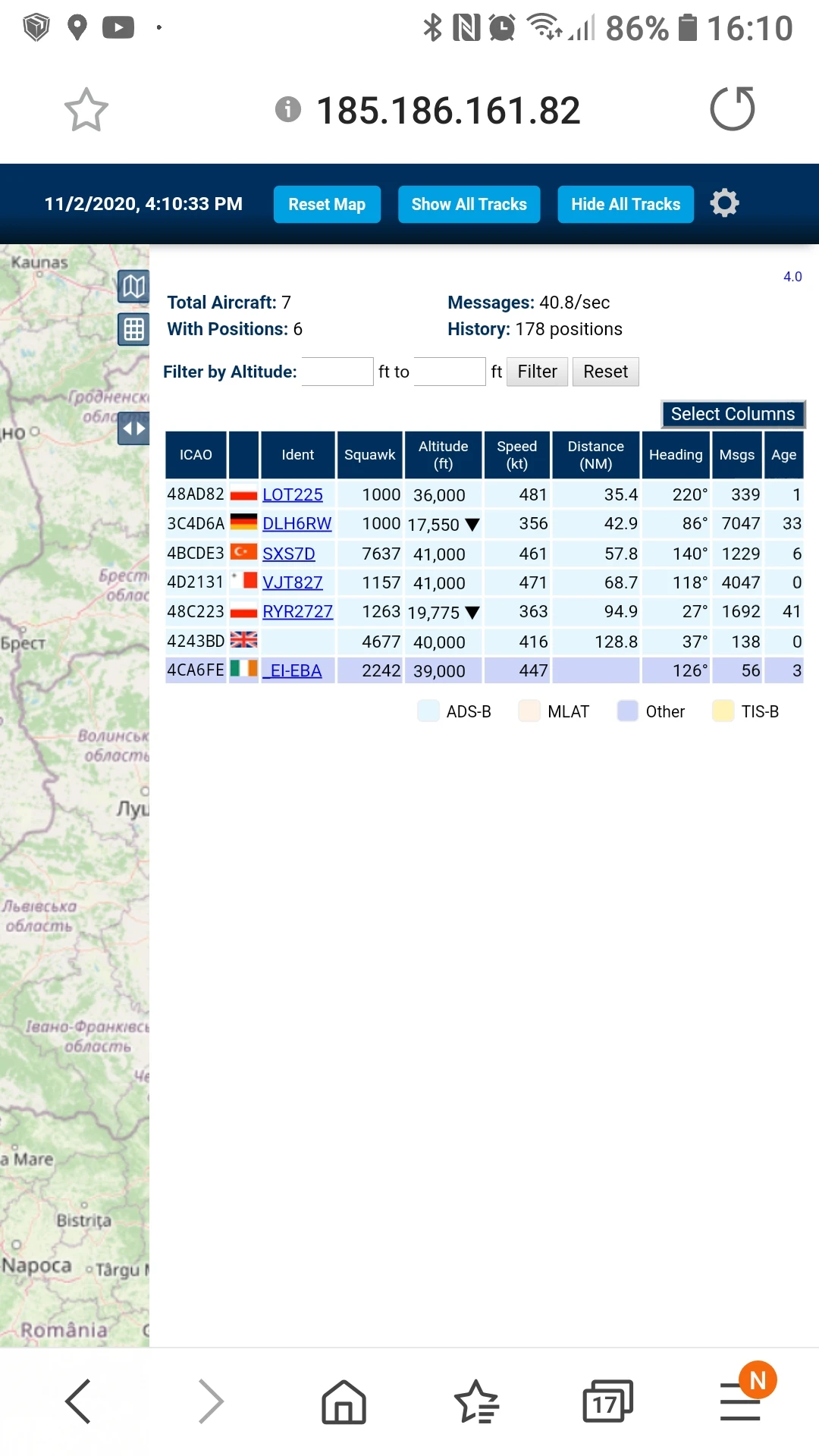Image resolution: width=819 pixels, height=1456 pixels.
Task: Click altitude value 17,550 descending
Action: click(444, 525)
